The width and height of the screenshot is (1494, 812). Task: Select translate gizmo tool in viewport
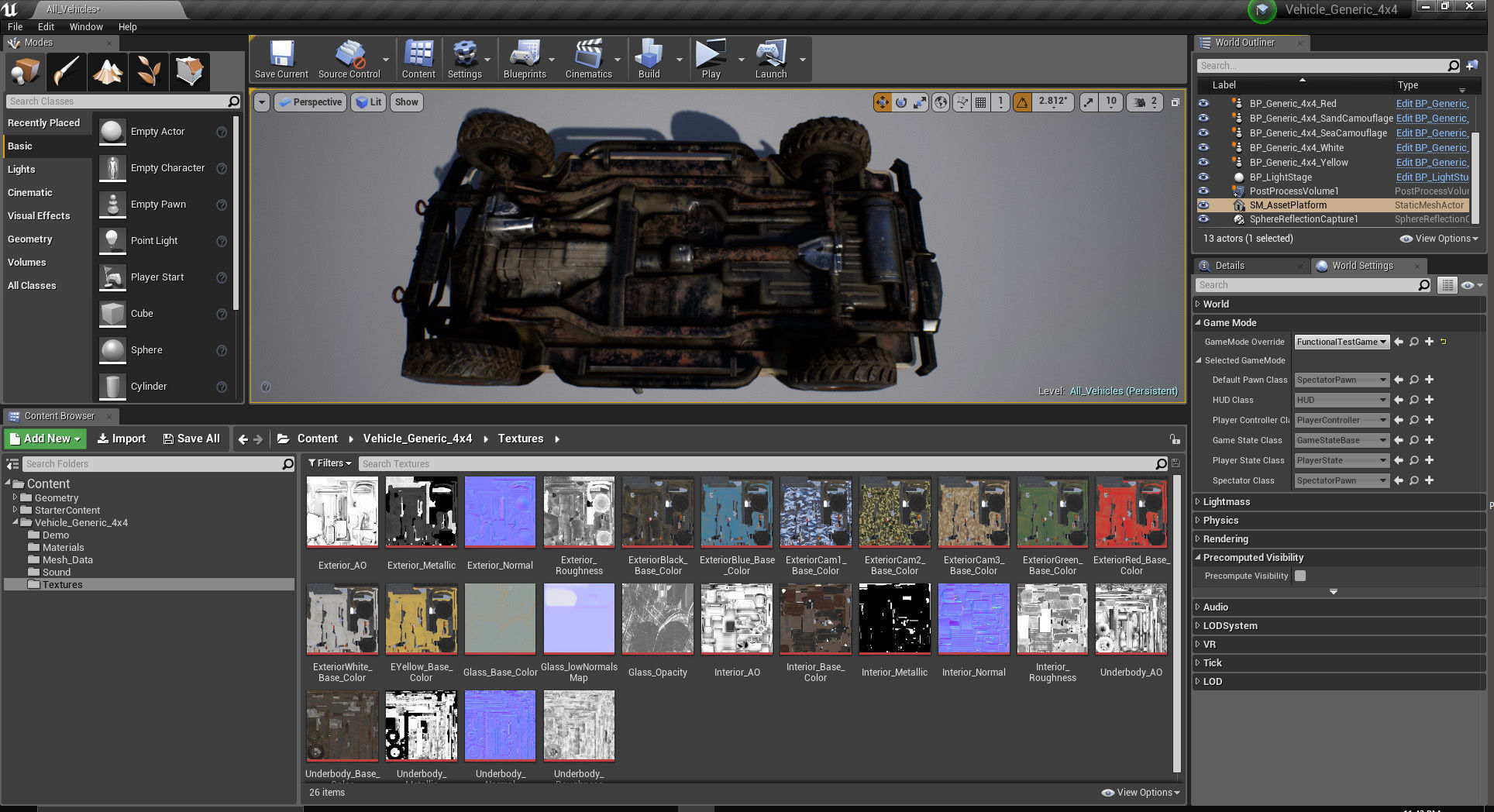882,102
